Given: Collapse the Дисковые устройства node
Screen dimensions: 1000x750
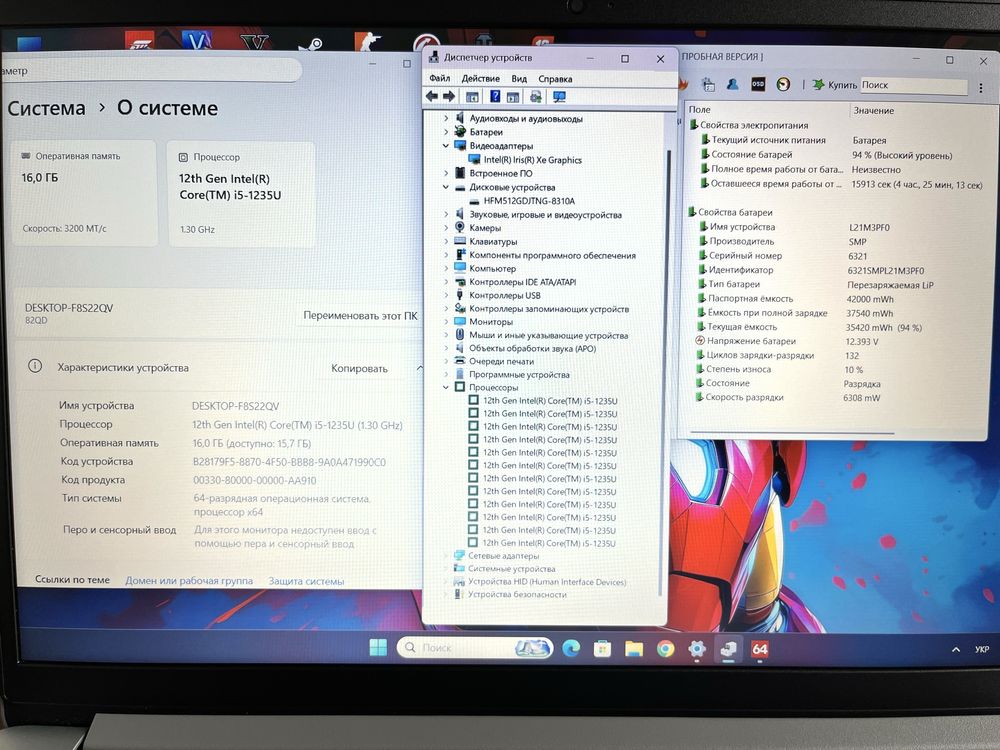Looking at the screenshot, I should [x=446, y=188].
